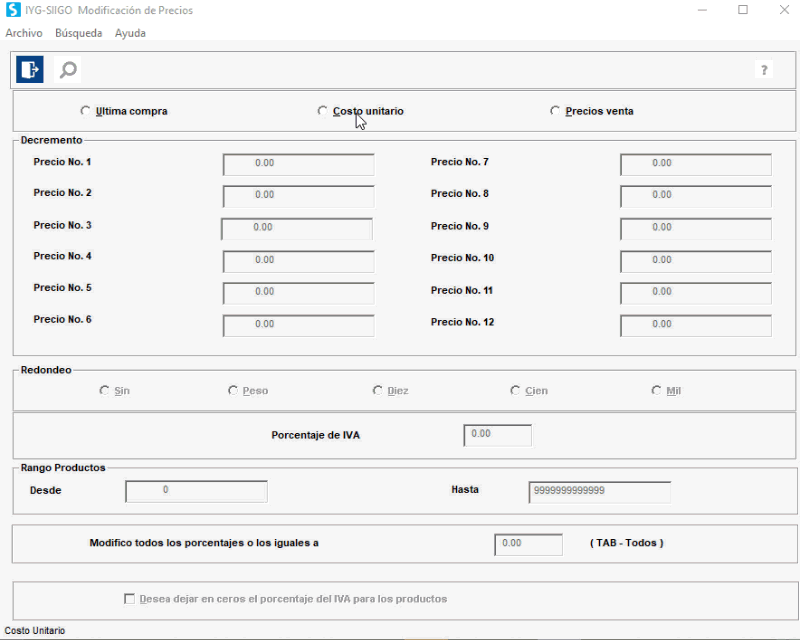Click the Precio No. 12 input field
This screenshot has height=640, width=800.
[695, 326]
